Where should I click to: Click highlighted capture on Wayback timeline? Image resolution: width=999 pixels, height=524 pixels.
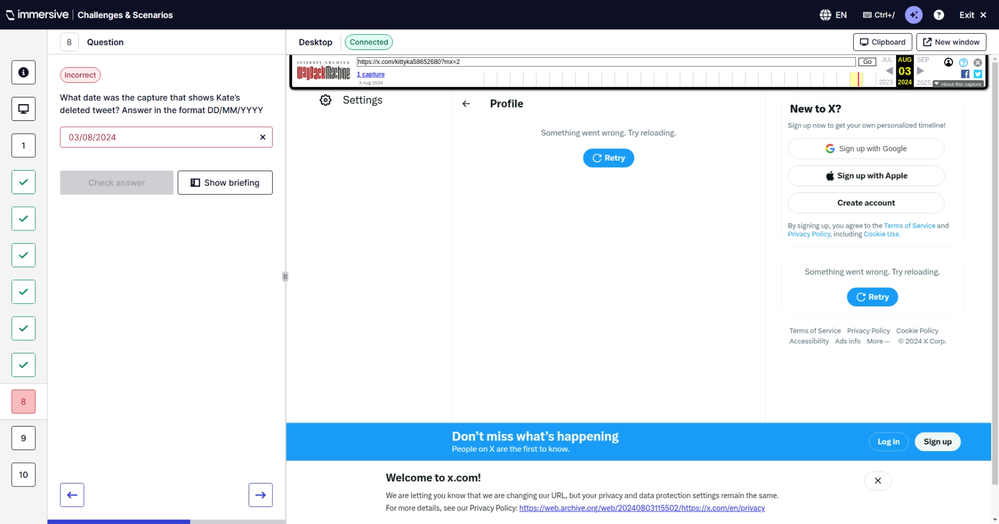(856, 78)
